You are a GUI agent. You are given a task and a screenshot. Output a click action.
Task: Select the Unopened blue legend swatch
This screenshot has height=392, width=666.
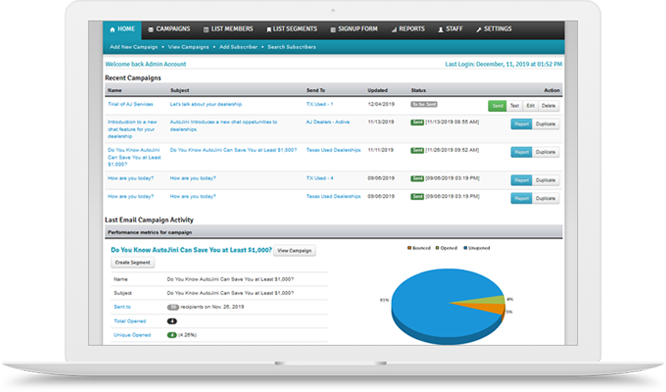click(x=466, y=248)
